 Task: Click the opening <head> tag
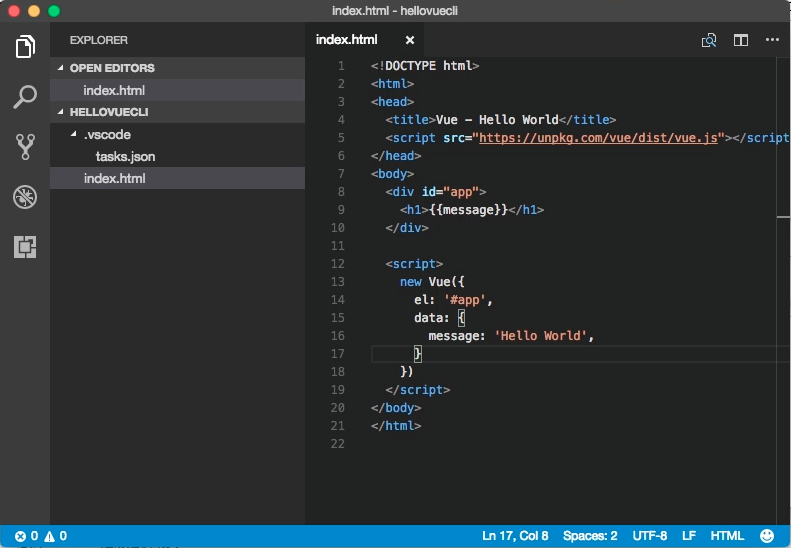click(x=392, y=102)
